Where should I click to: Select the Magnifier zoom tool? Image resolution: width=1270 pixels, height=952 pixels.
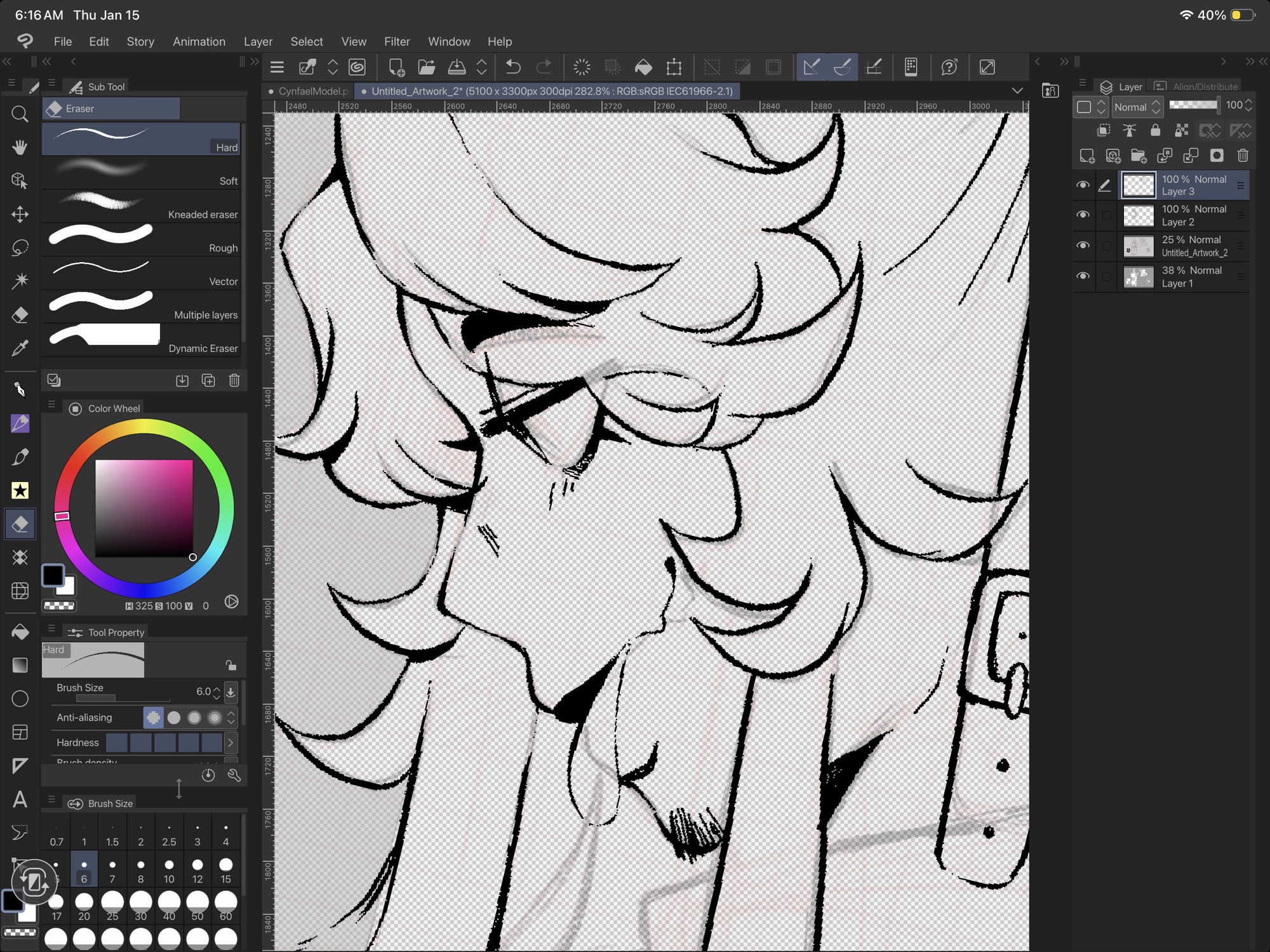coord(20,114)
